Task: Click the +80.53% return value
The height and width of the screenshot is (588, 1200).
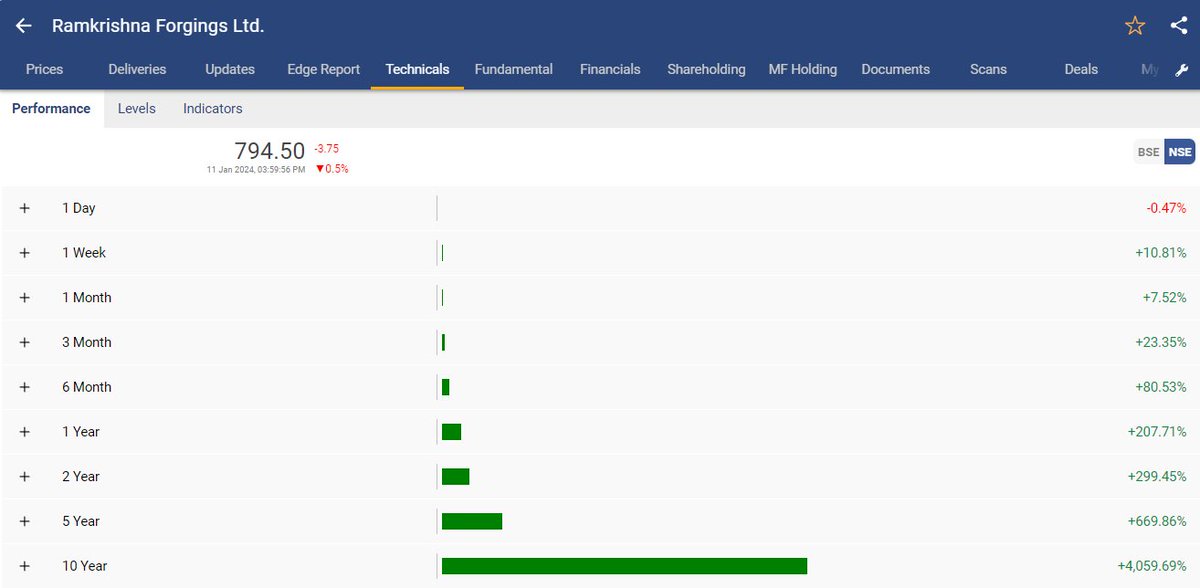Action: pyautogui.click(x=1160, y=387)
